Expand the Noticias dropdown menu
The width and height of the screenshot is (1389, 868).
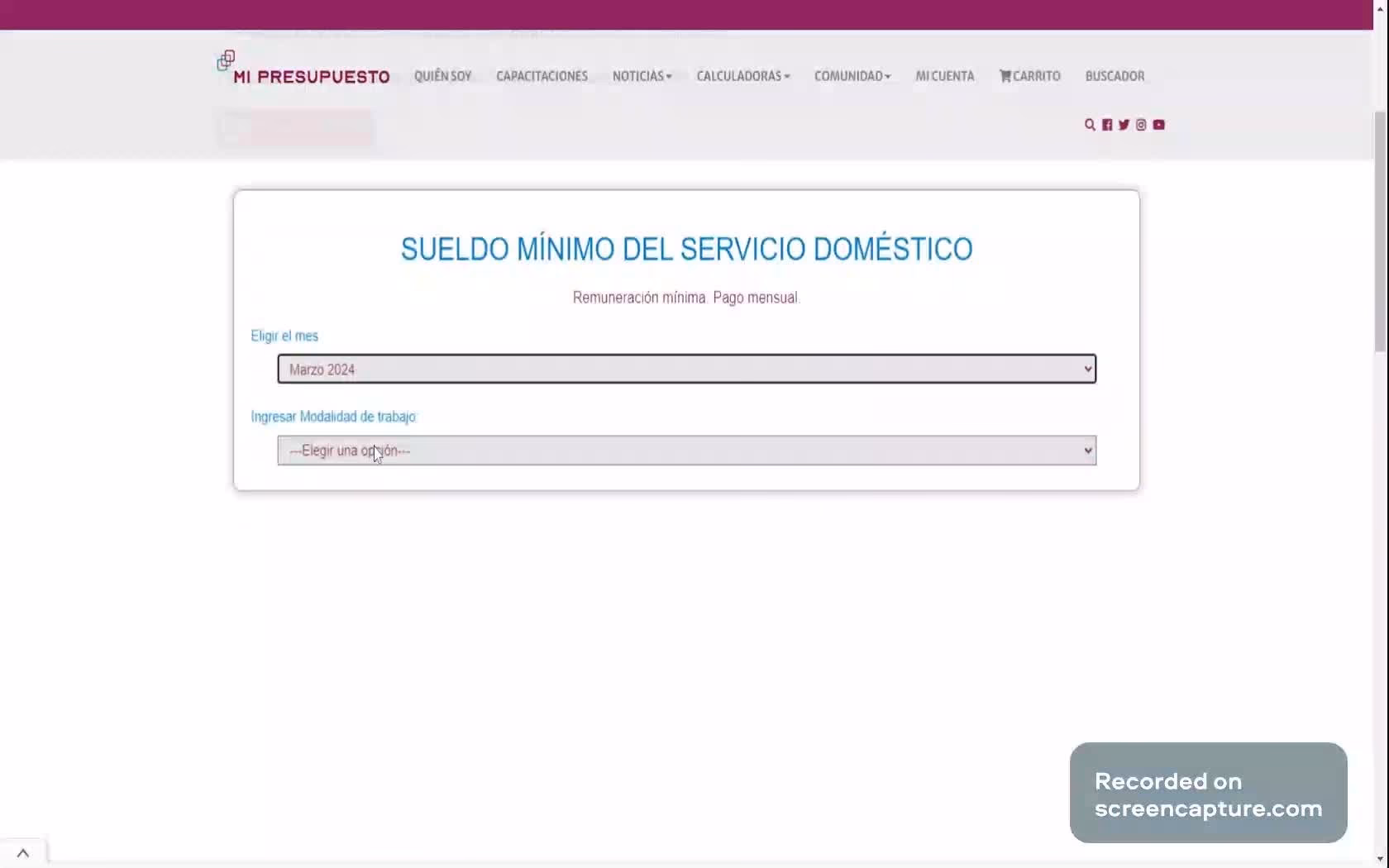(x=642, y=76)
